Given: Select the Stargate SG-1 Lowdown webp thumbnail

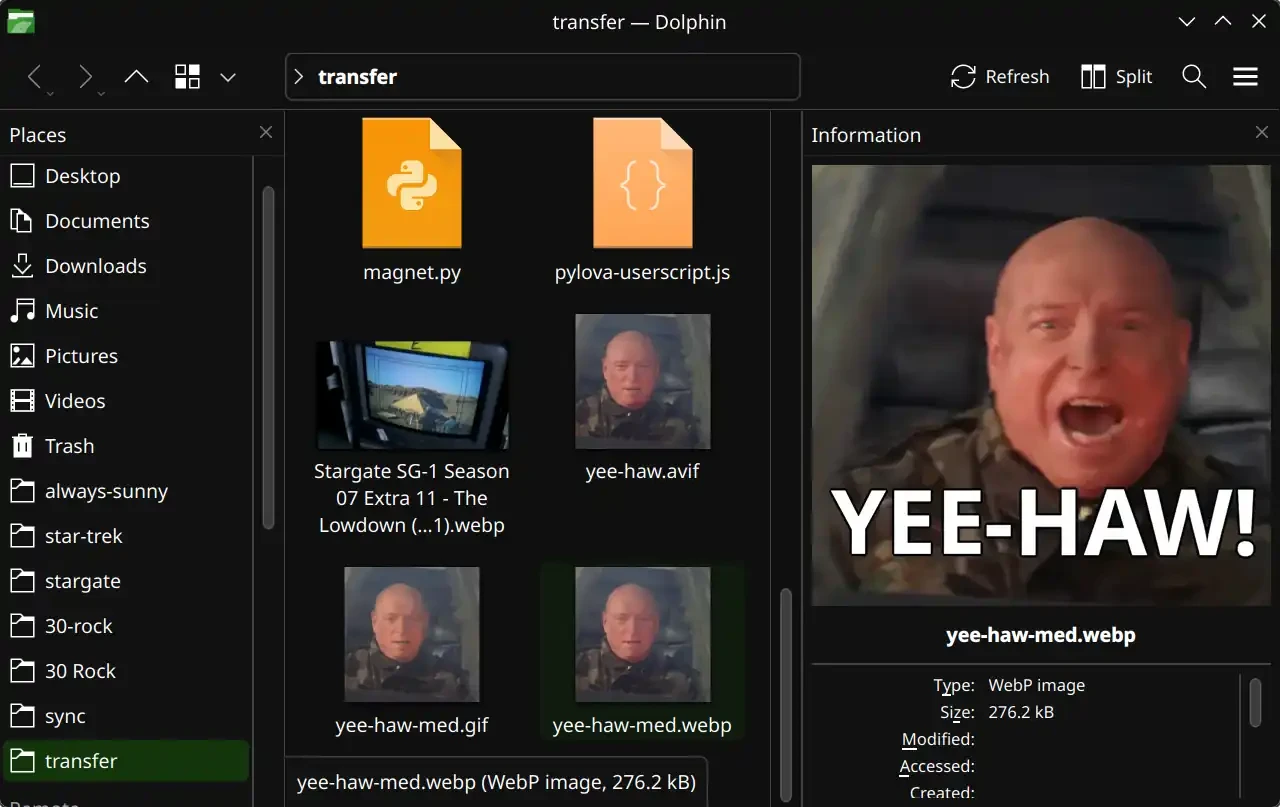Looking at the screenshot, I should coord(412,395).
